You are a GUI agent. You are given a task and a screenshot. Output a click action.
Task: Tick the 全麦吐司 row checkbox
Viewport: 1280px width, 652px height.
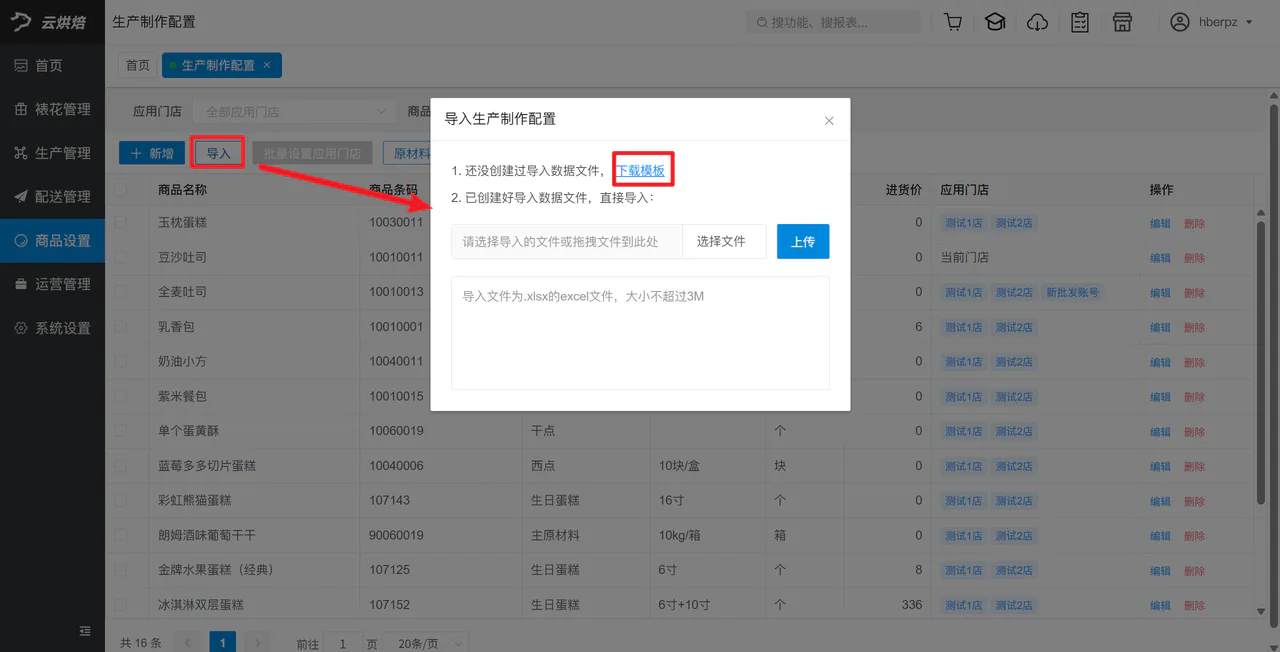pyautogui.click(x=120, y=292)
